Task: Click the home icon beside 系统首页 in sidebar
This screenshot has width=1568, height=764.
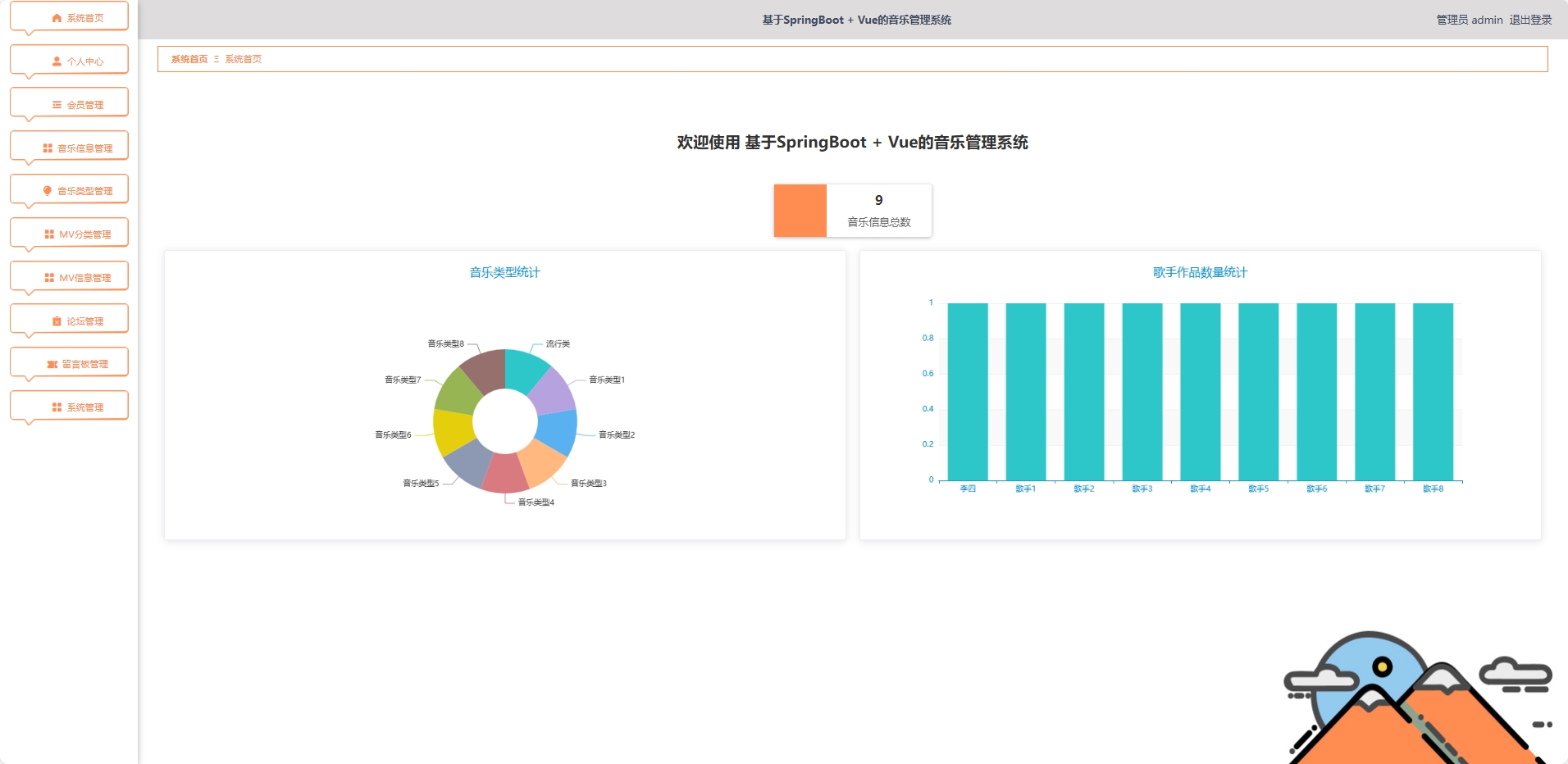Action: [57, 18]
